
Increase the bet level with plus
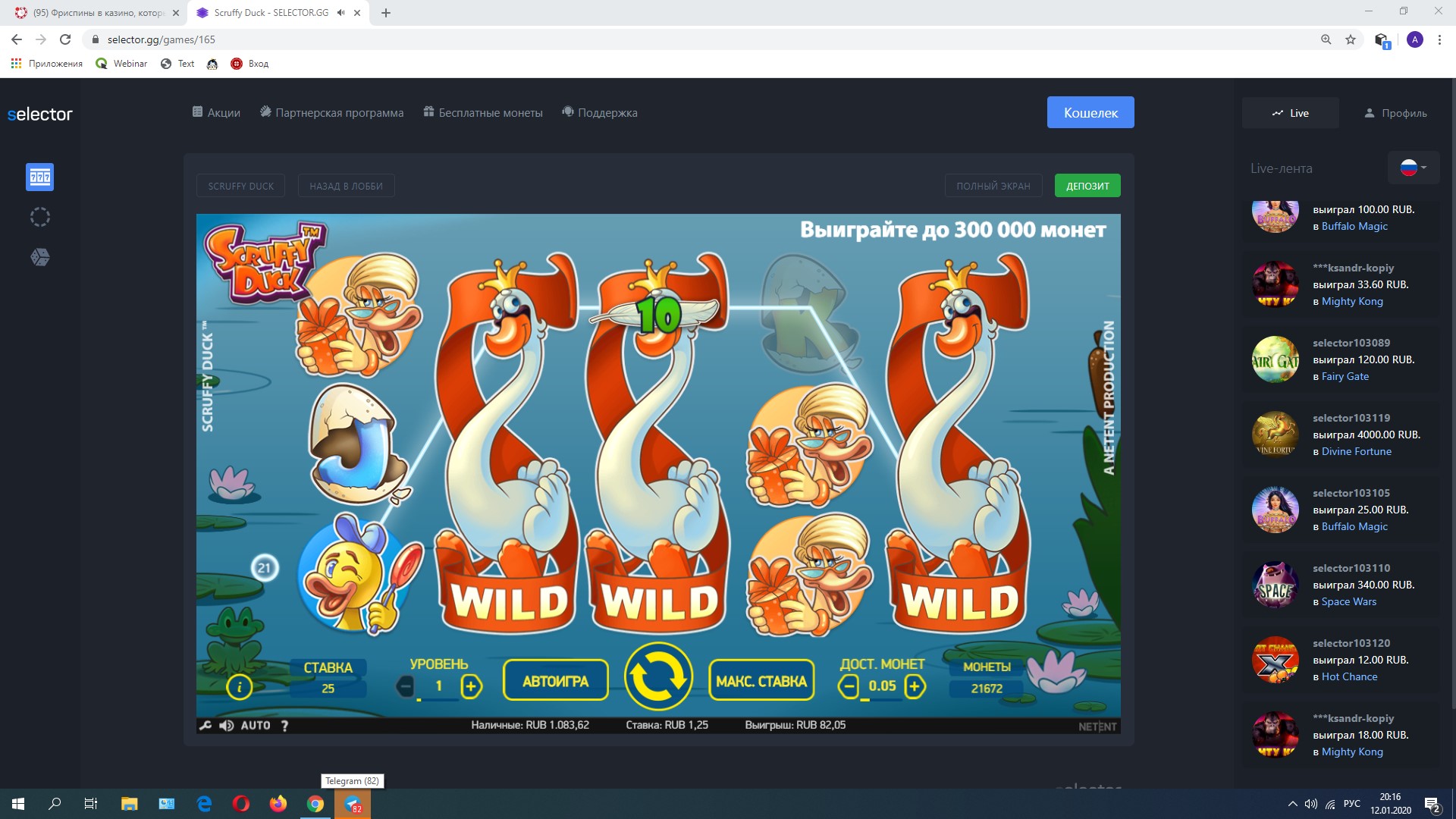471,686
